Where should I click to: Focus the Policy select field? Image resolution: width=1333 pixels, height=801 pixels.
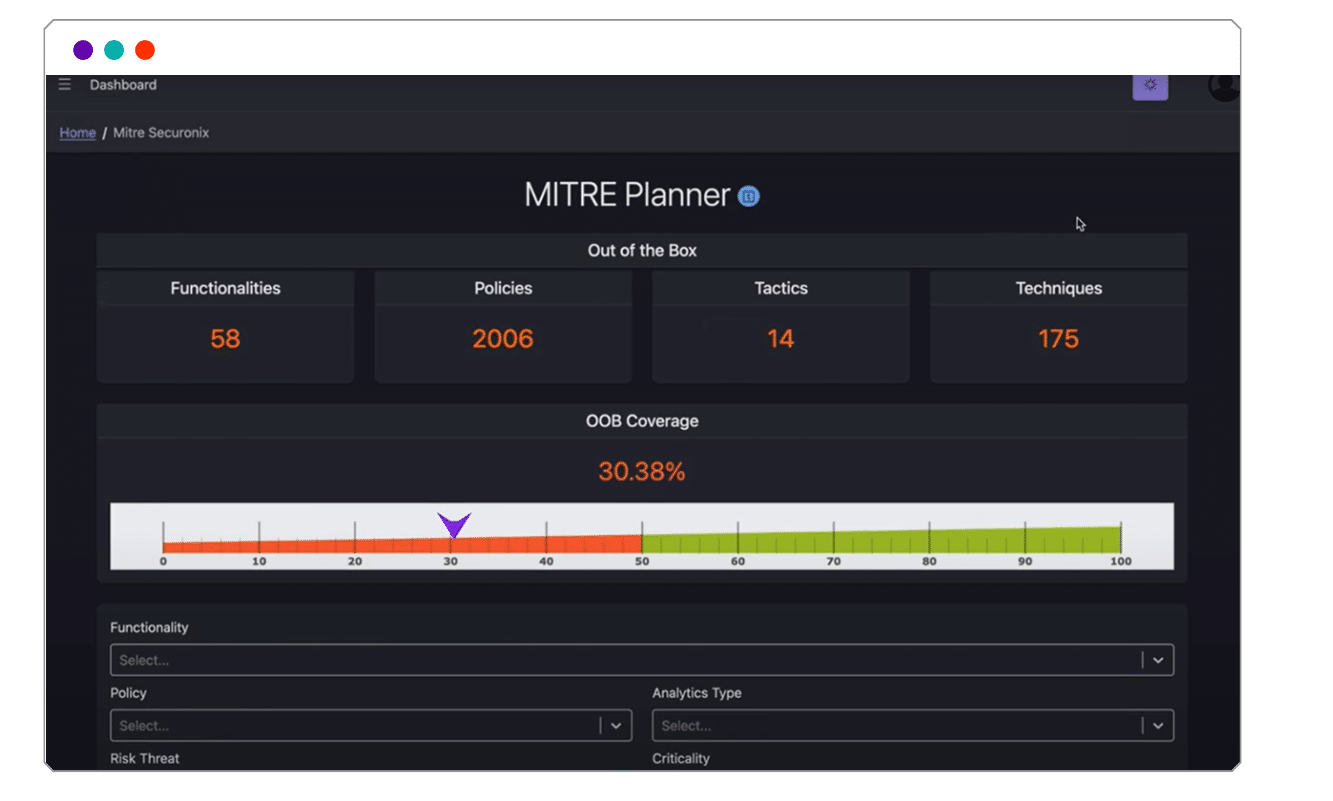371,726
